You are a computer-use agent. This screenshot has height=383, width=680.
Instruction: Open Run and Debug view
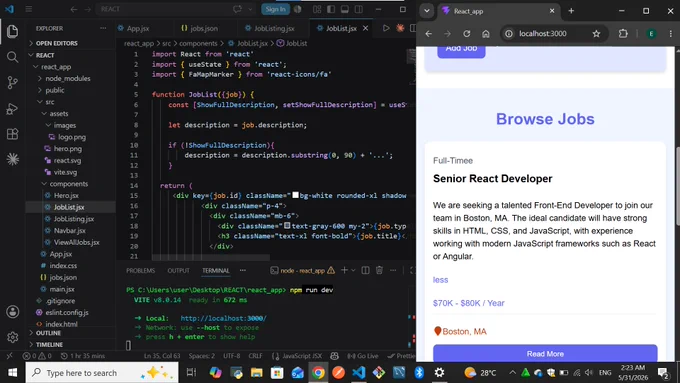click(13, 108)
